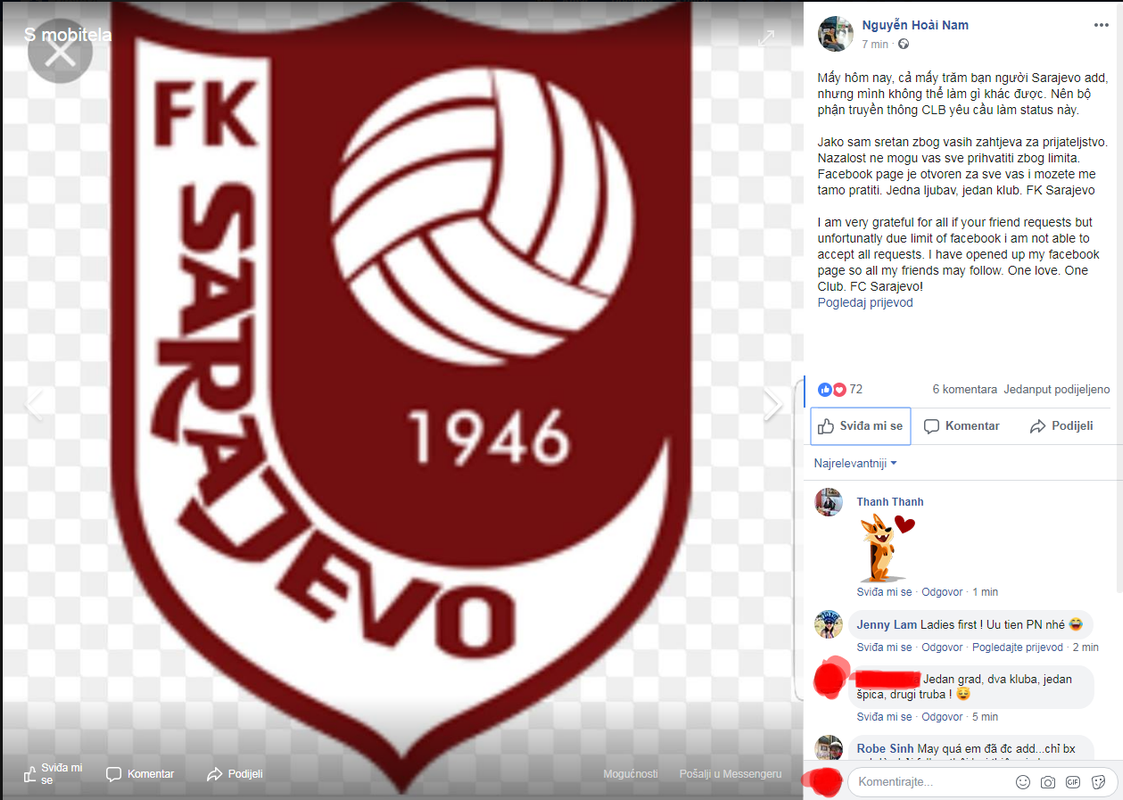
Task: Attach a photo using the camera icon
Action: pos(1047,782)
